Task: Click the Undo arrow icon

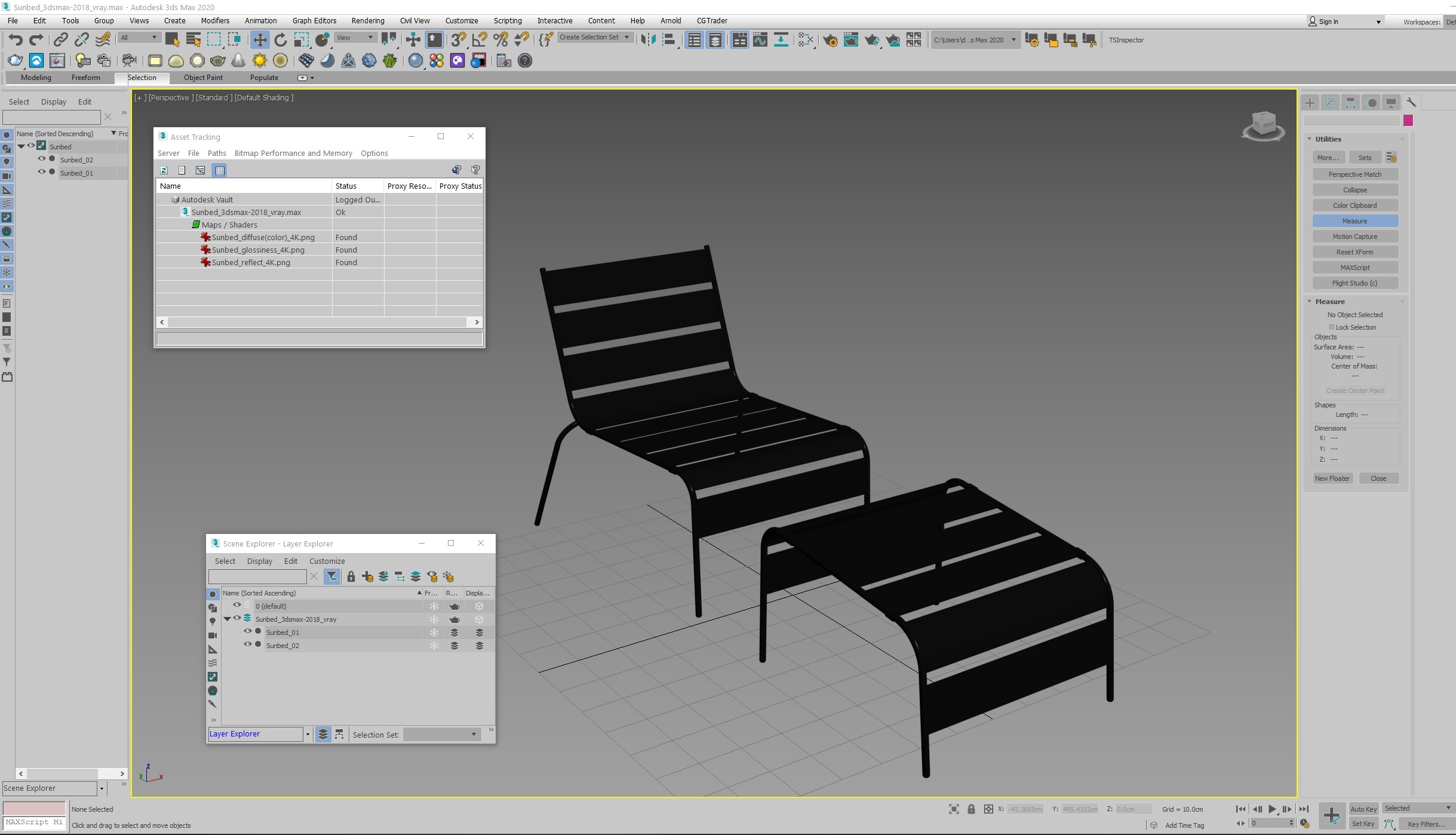Action: pos(16,40)
